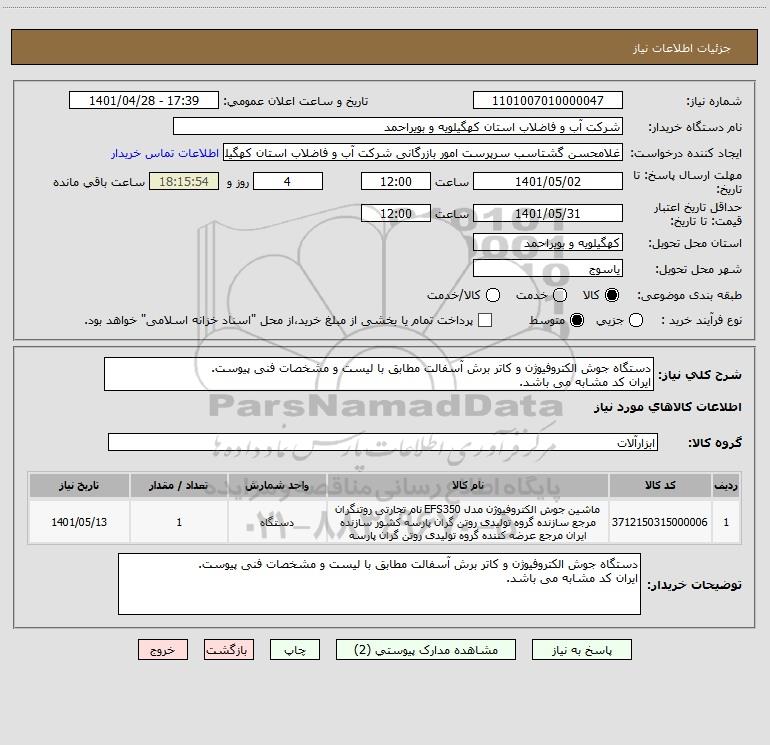770x745 pixels.
Task: Click the نام کالا column header
Action: (468, 485)
